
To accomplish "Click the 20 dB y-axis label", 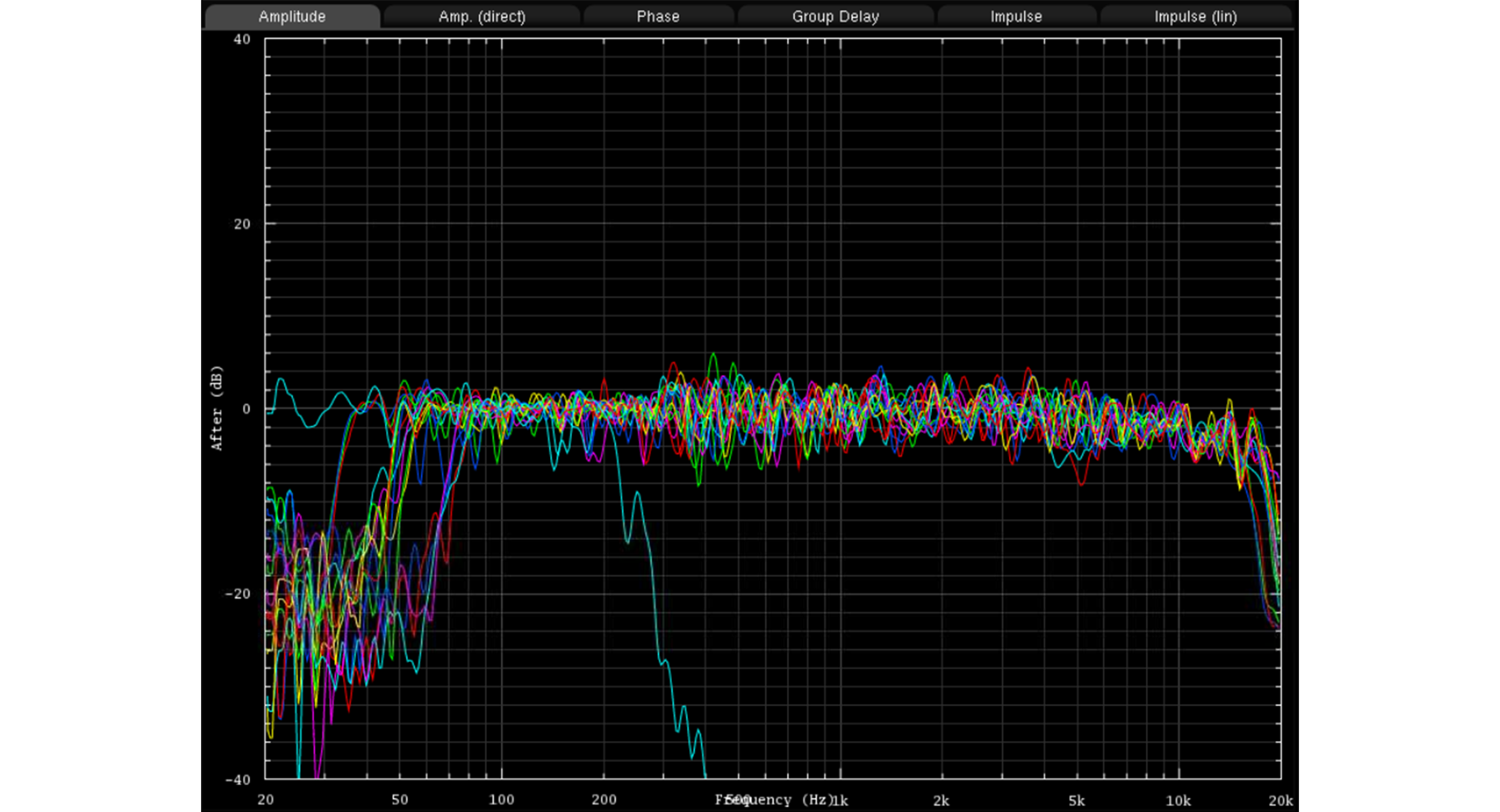I will (242, 224).
